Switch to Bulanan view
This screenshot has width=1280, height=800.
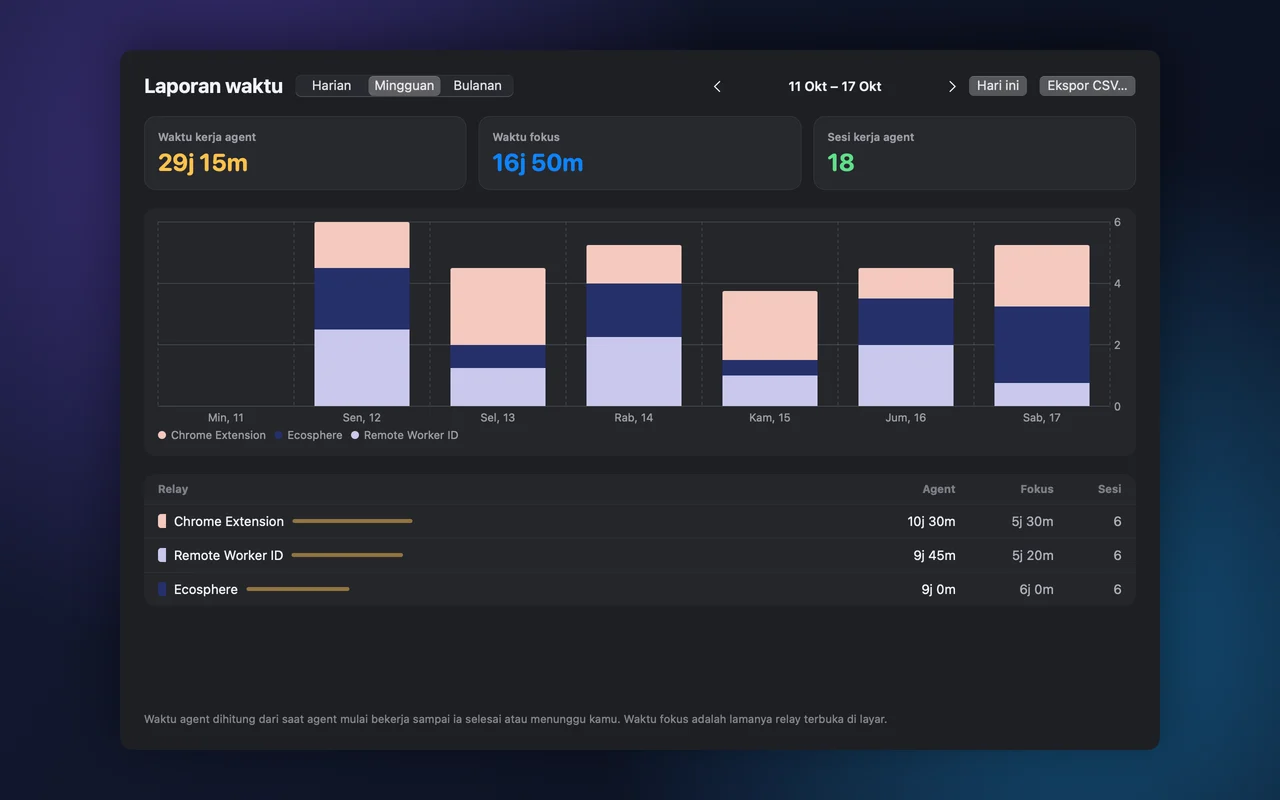point(477,86)
